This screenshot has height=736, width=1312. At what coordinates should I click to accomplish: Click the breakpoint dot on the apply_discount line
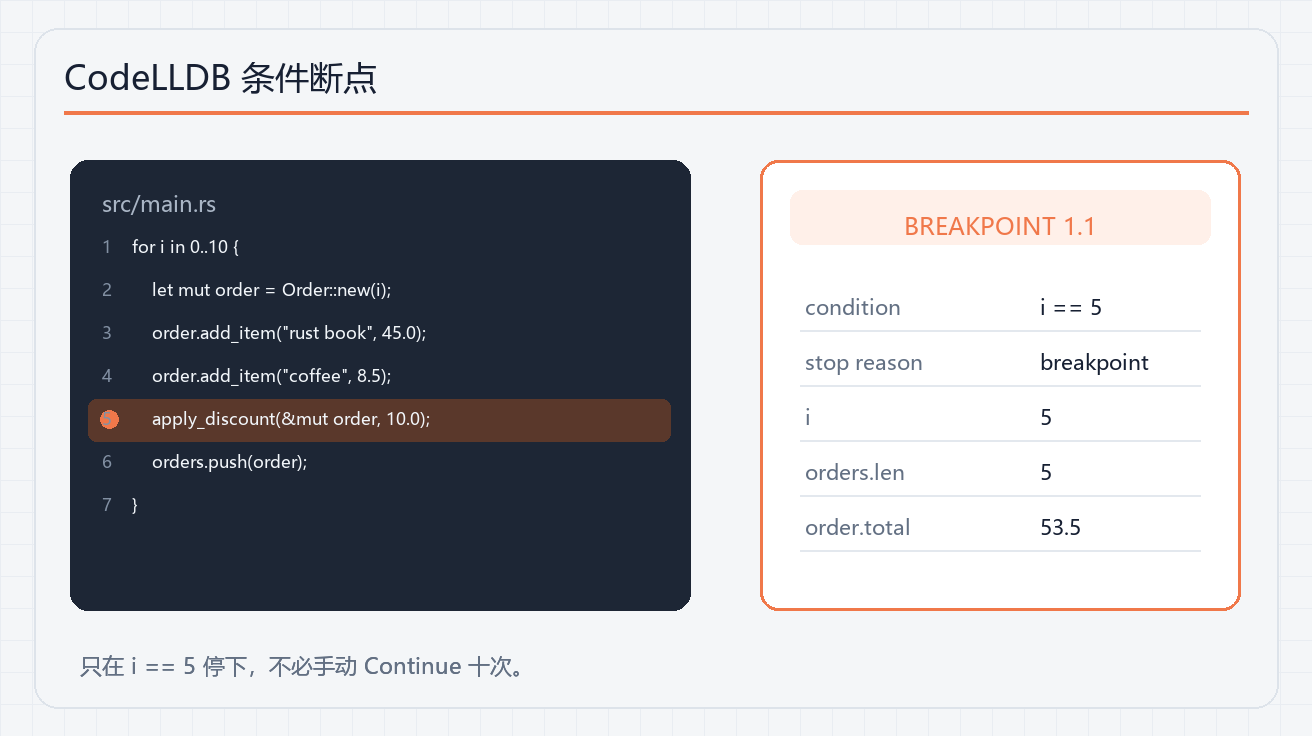tap(110, 420)
